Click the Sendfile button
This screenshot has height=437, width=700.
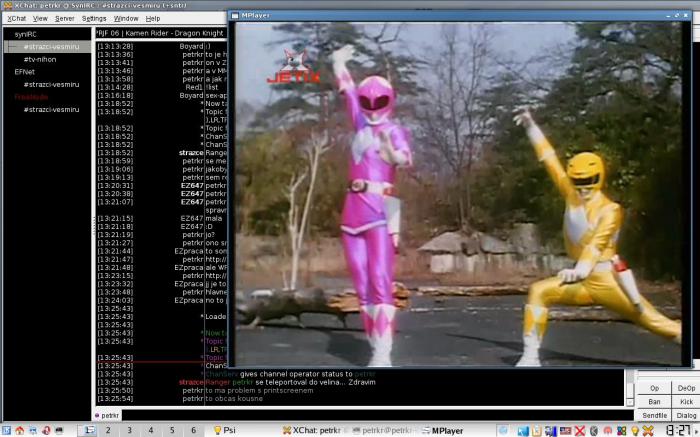click(x=654, y=416)
